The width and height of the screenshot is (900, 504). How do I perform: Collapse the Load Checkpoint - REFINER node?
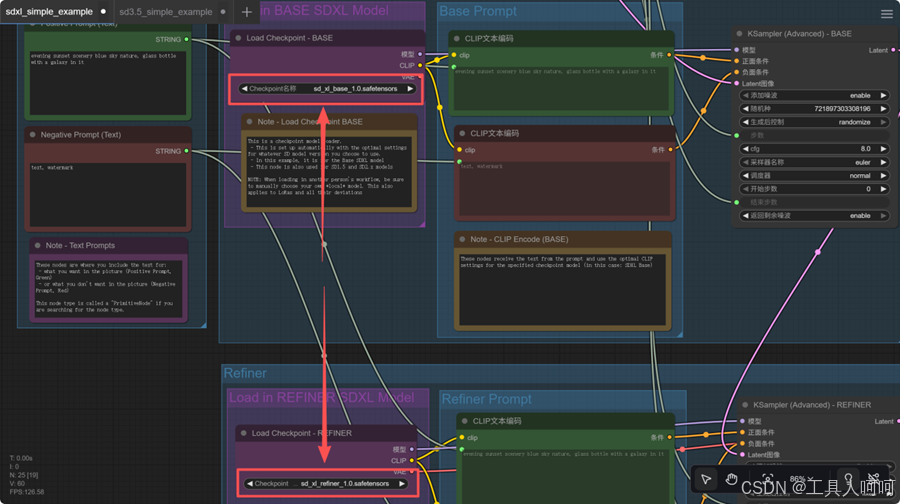click(243, 433)
